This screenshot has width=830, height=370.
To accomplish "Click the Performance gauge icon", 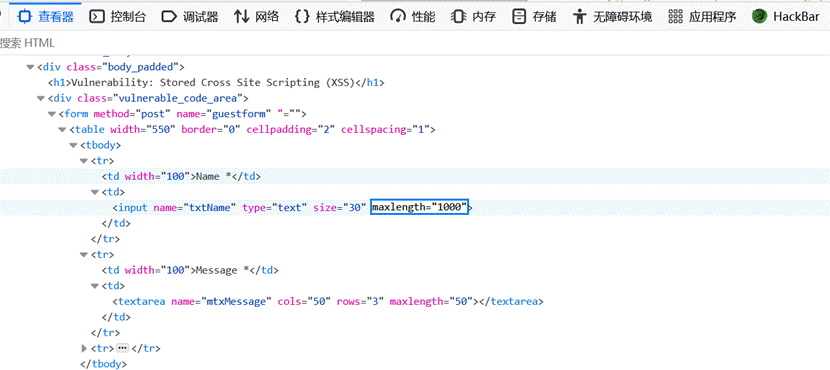I will [x=398, y=16].
